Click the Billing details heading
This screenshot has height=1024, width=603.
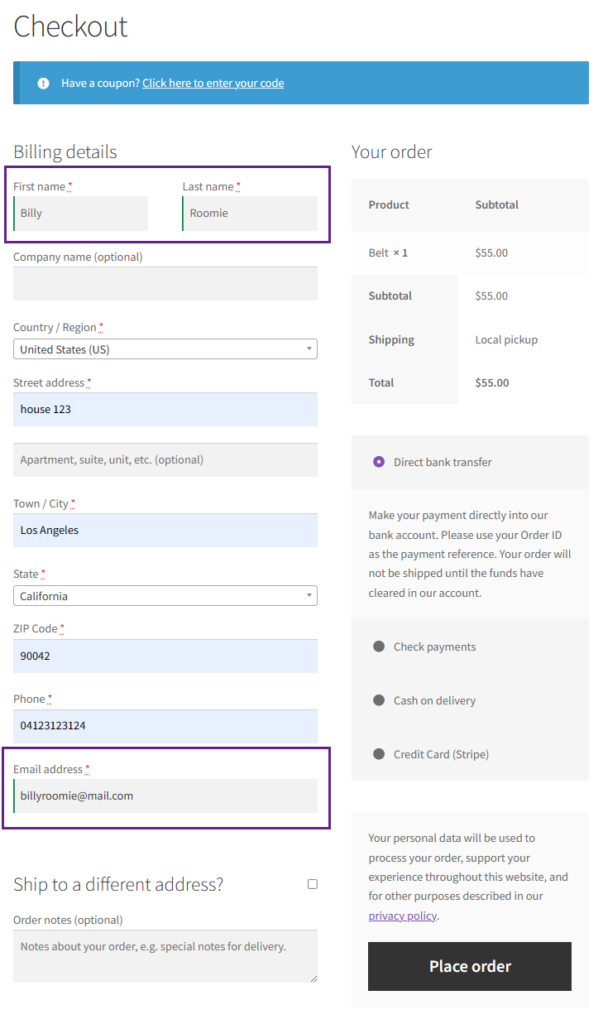point(65,152)
